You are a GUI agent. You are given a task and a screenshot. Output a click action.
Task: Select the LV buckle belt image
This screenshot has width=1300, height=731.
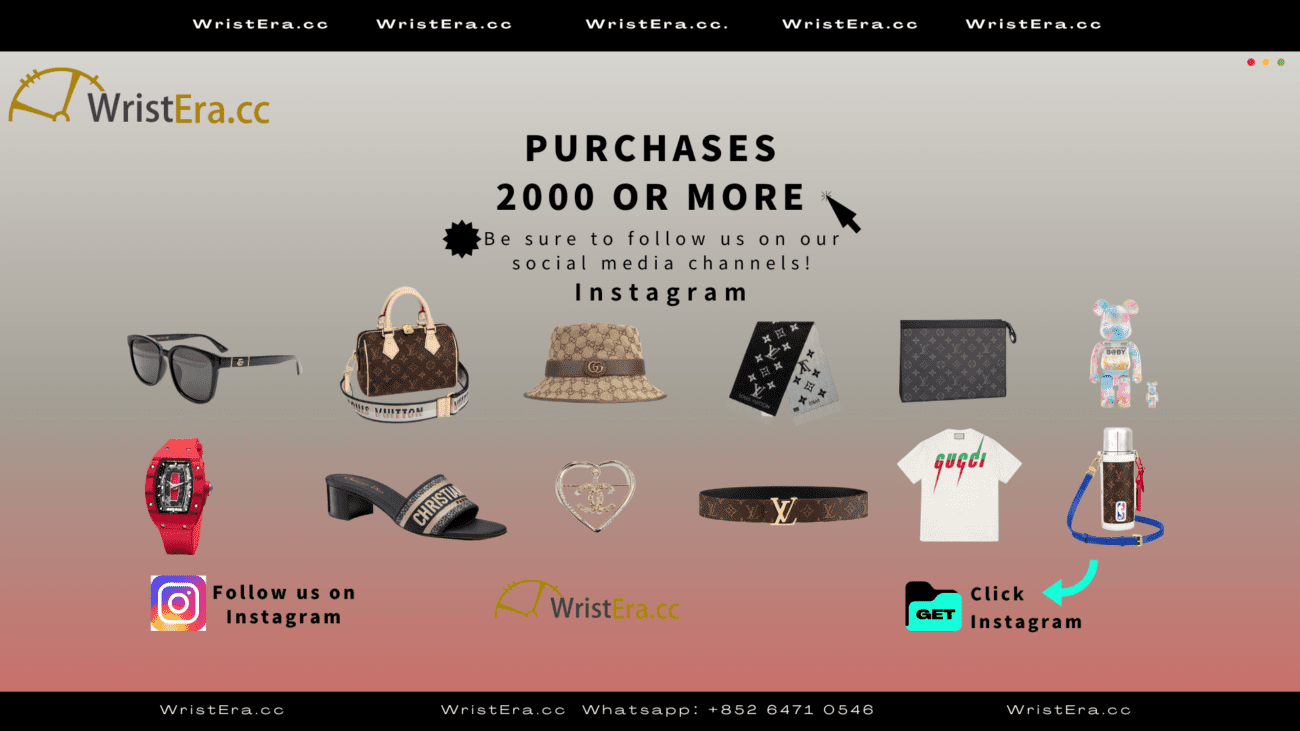783,506
